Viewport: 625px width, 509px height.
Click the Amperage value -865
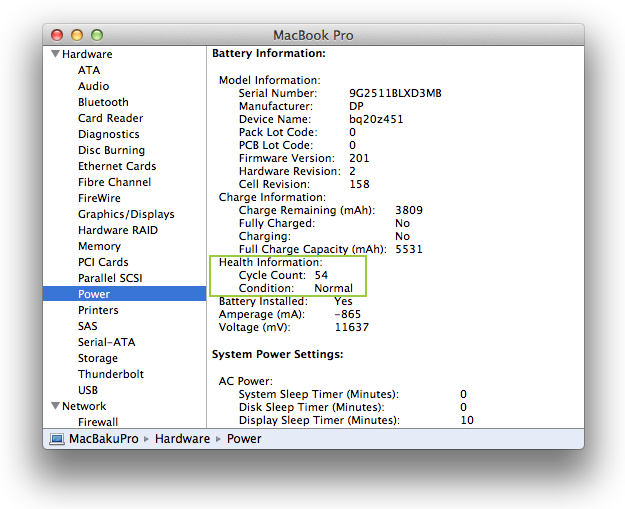(x=348, y=314)
